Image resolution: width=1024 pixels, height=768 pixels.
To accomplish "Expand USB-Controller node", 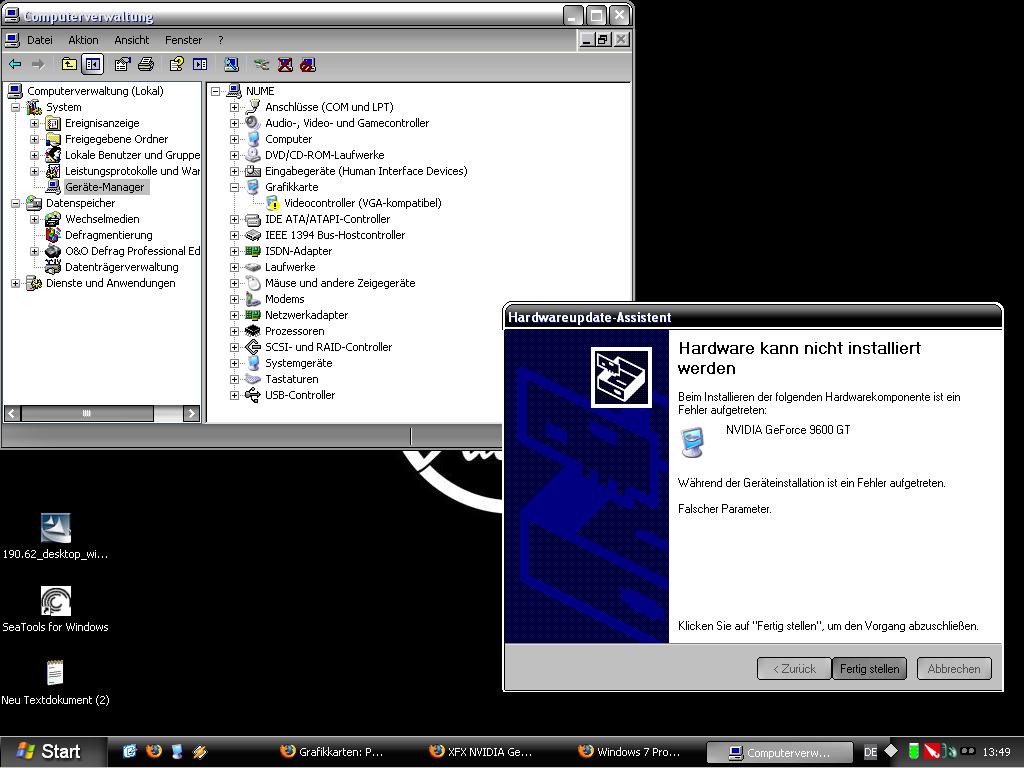I will pos(234,395).
